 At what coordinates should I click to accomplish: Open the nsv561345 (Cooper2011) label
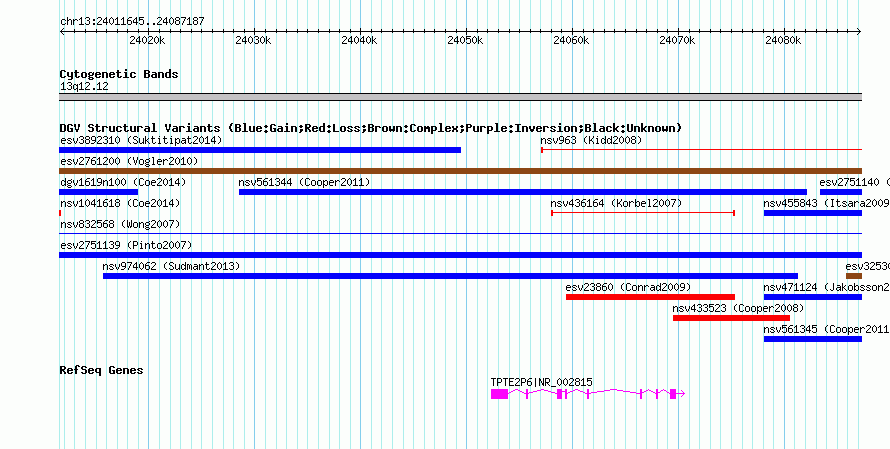(826, 329)
